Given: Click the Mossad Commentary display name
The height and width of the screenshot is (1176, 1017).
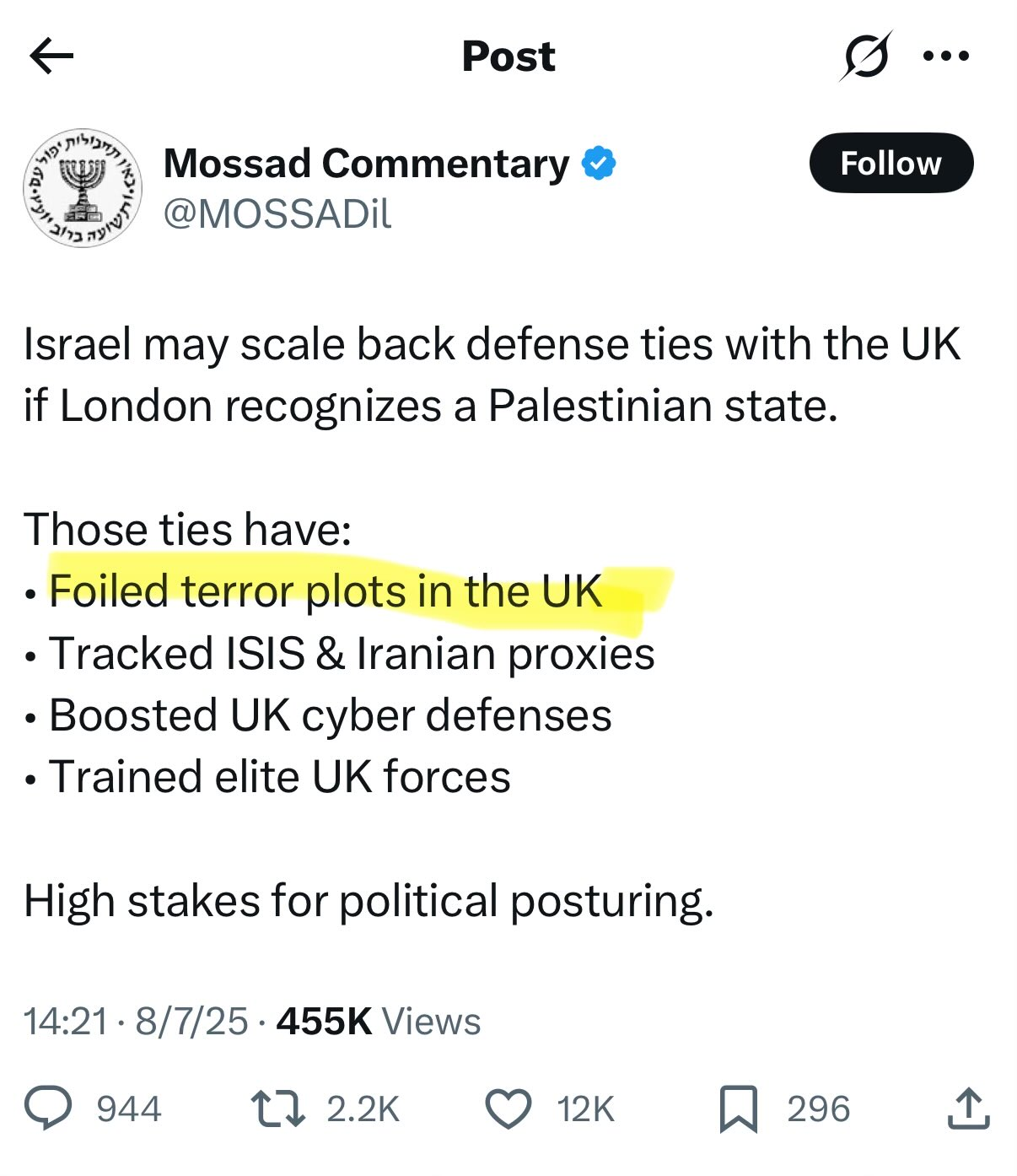Looking at the screenshot, I should [x=367, y=163].
